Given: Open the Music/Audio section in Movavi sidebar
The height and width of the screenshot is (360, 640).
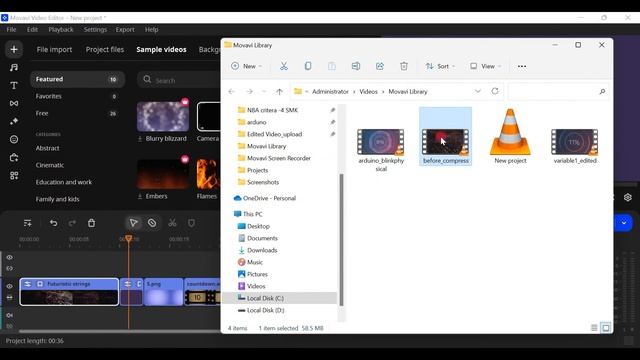Looking at the screenshot, I should click(14, 67).
